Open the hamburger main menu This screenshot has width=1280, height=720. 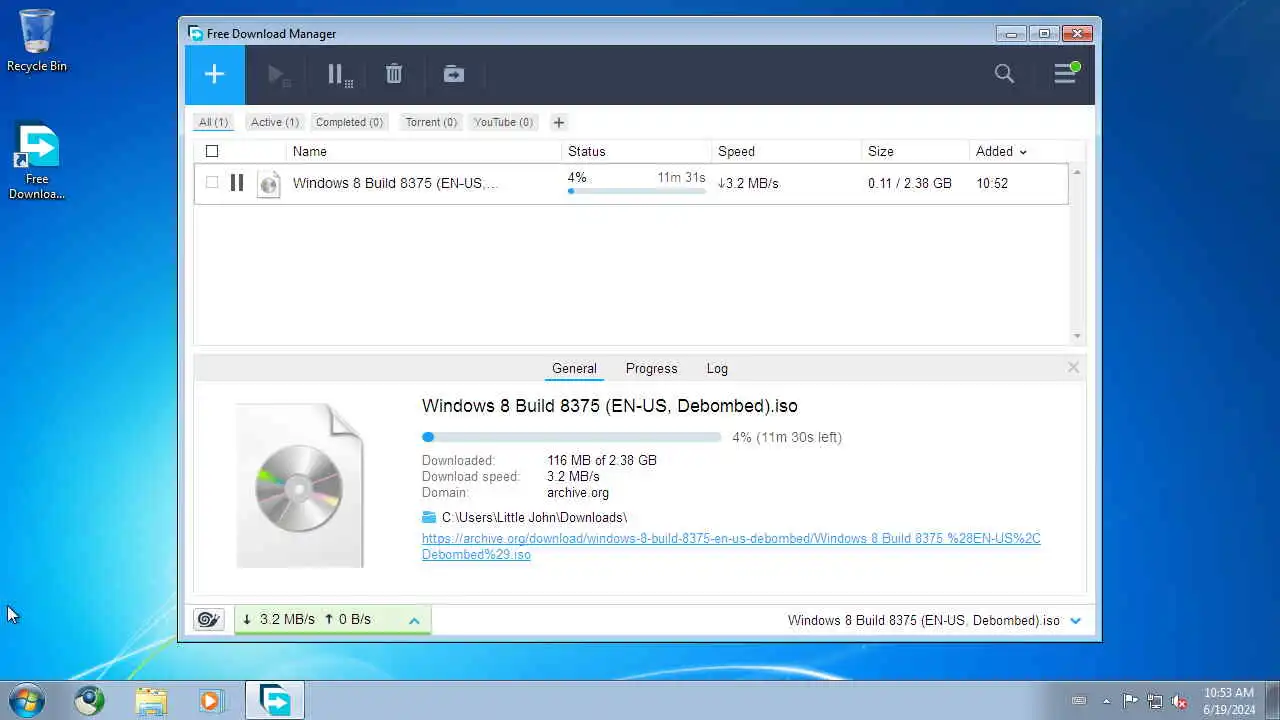pos(1066,74)
